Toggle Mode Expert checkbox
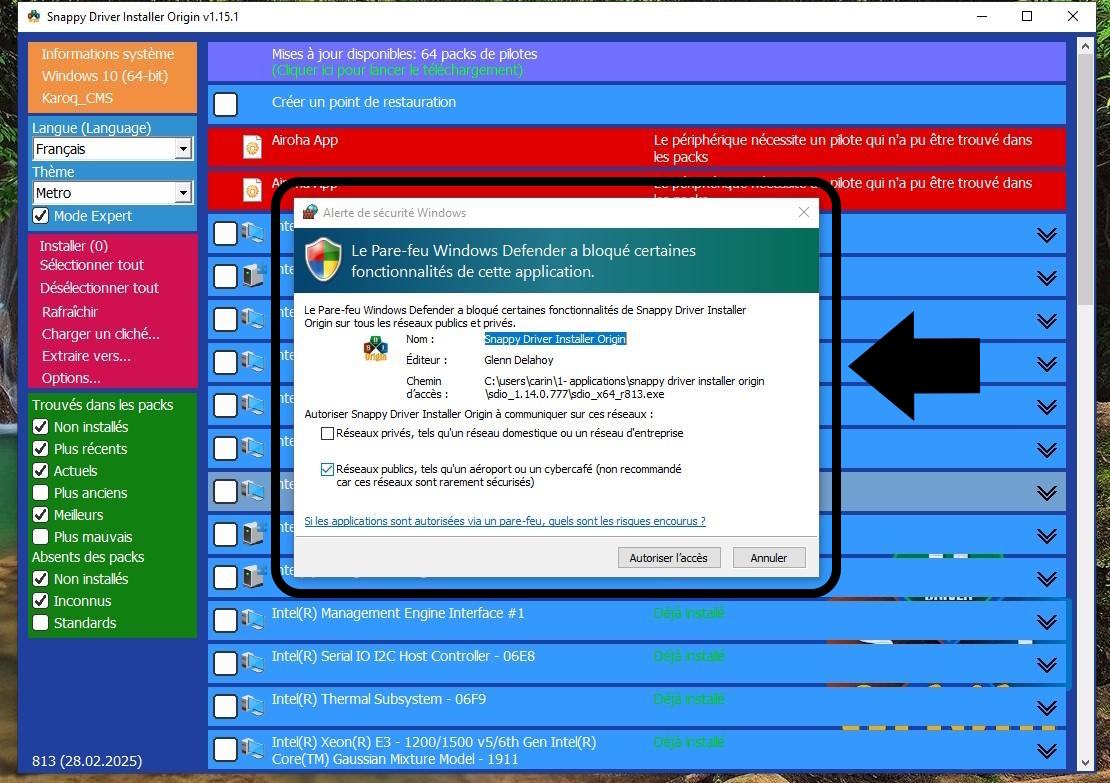Screen dimensions: 1110x783 coord(40,215)
